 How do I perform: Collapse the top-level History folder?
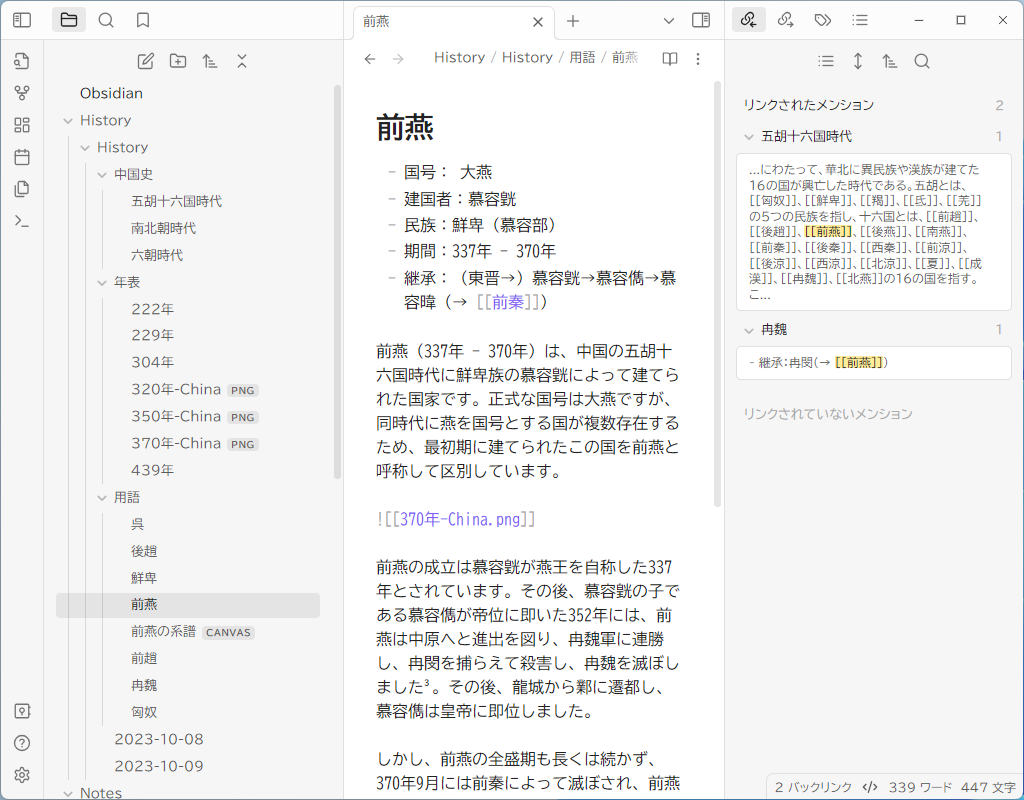(68, 121)
